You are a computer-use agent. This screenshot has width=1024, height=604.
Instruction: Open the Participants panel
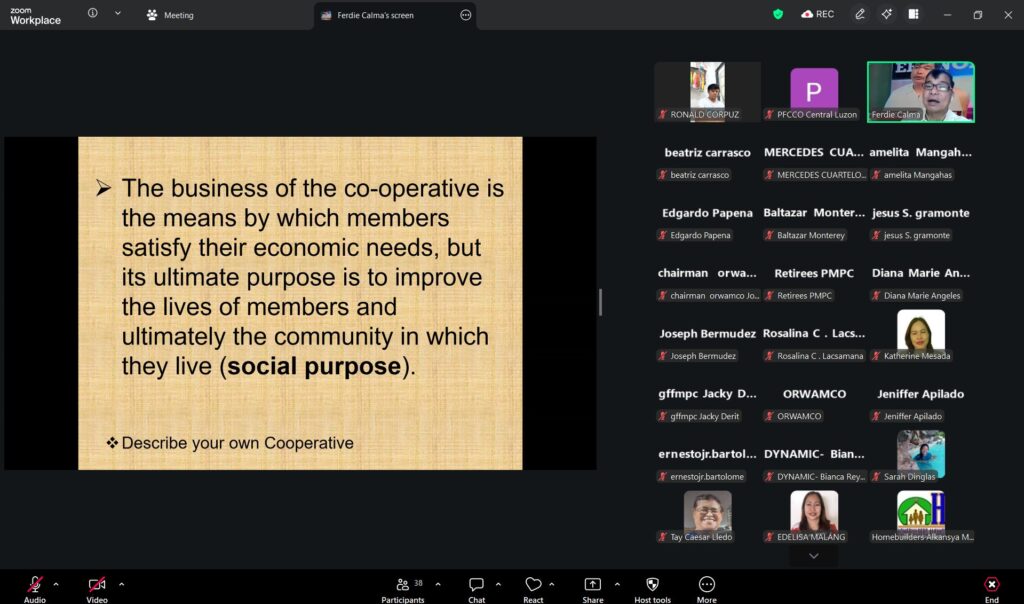pyautogui.click(x=402, y=585)
